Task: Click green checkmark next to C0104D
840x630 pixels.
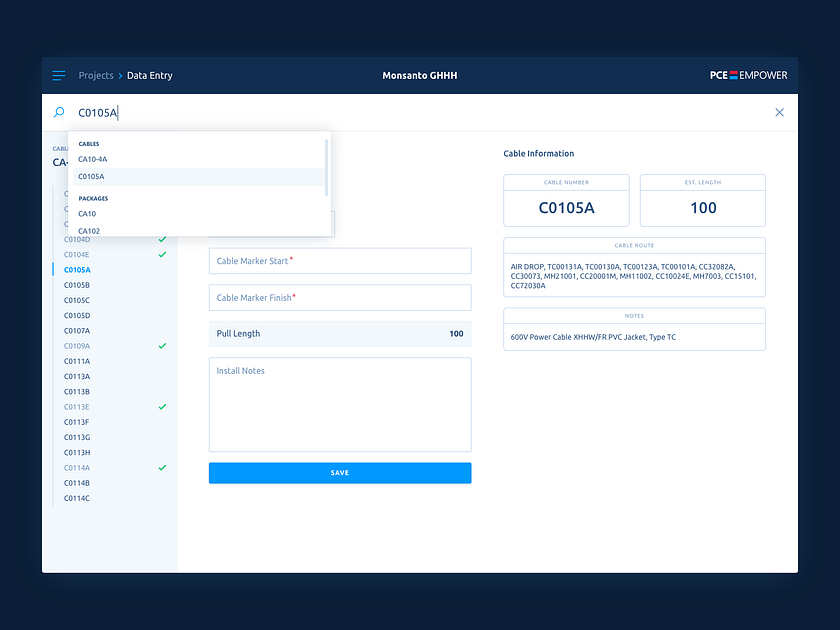Action: coord(162,239)
